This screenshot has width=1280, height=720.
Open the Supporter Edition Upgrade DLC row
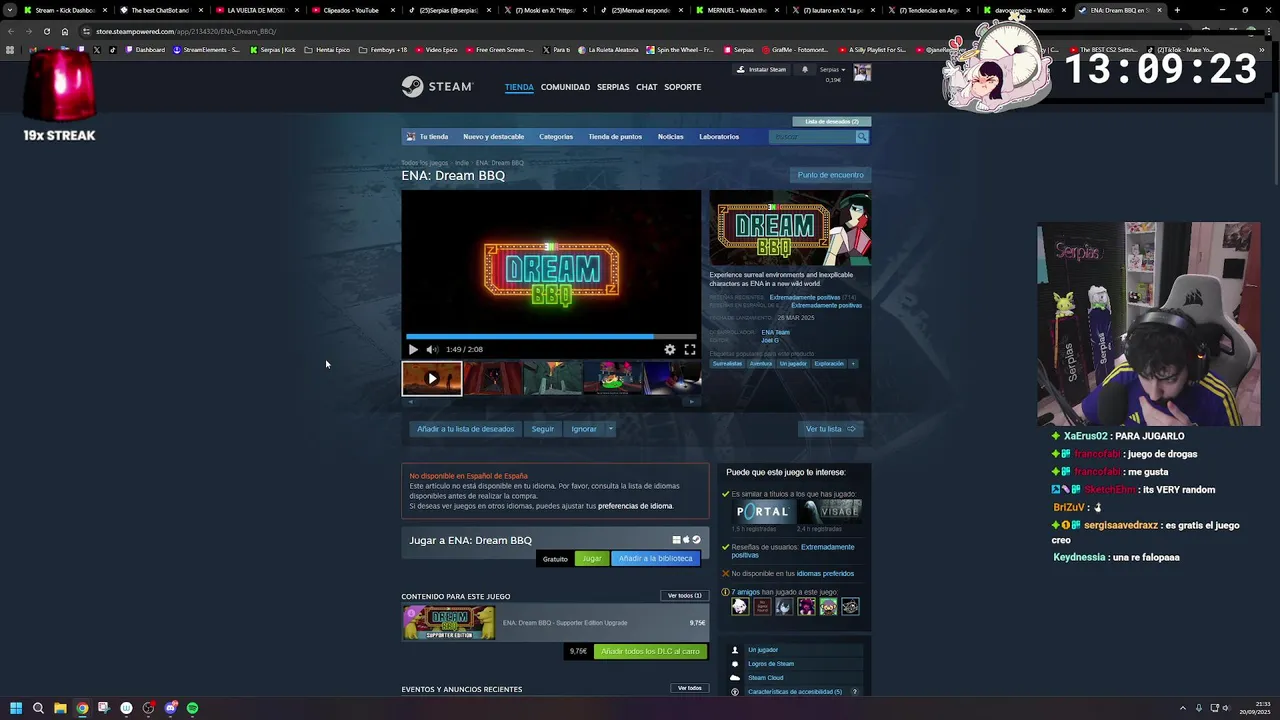(555, 623)
